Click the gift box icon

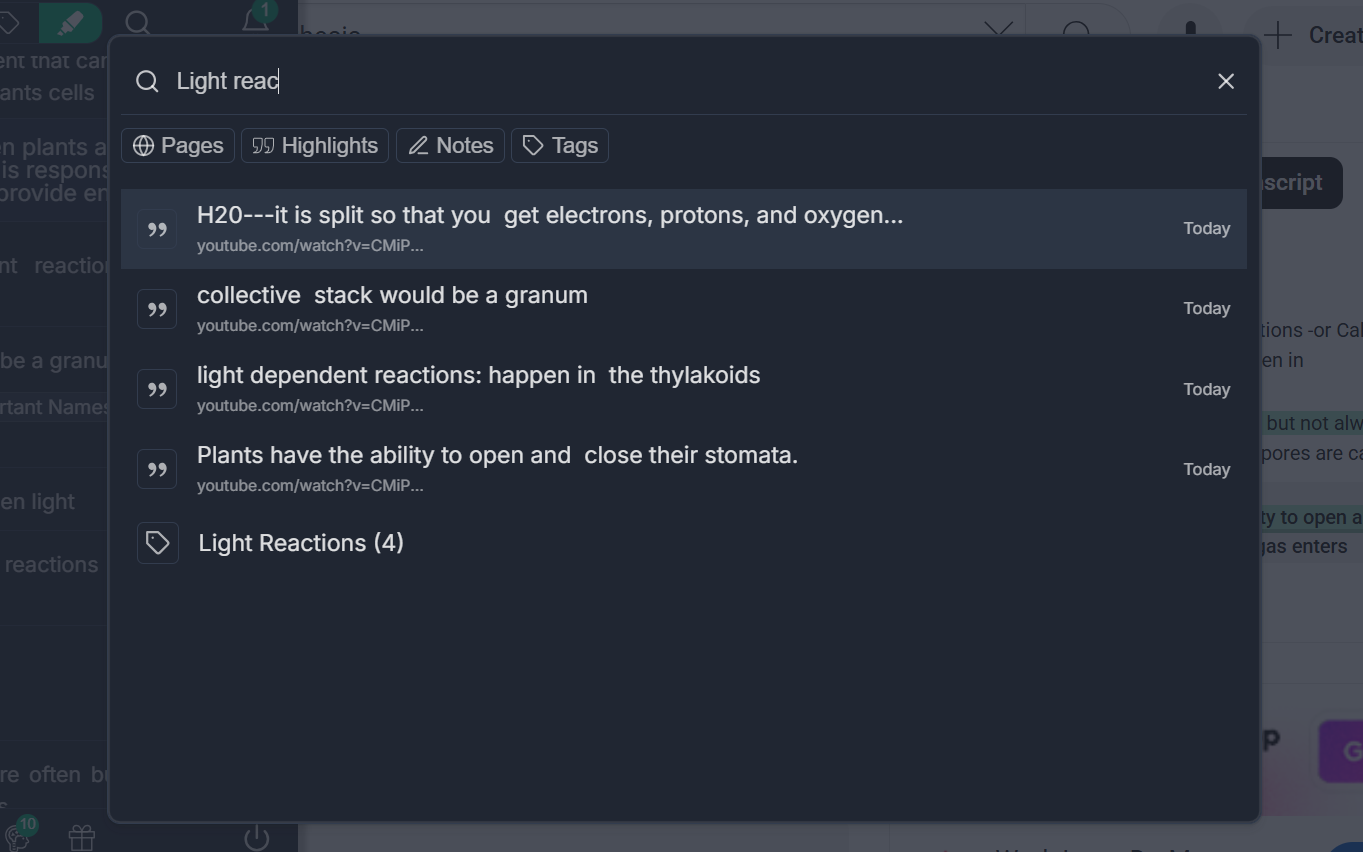[82, 837]
